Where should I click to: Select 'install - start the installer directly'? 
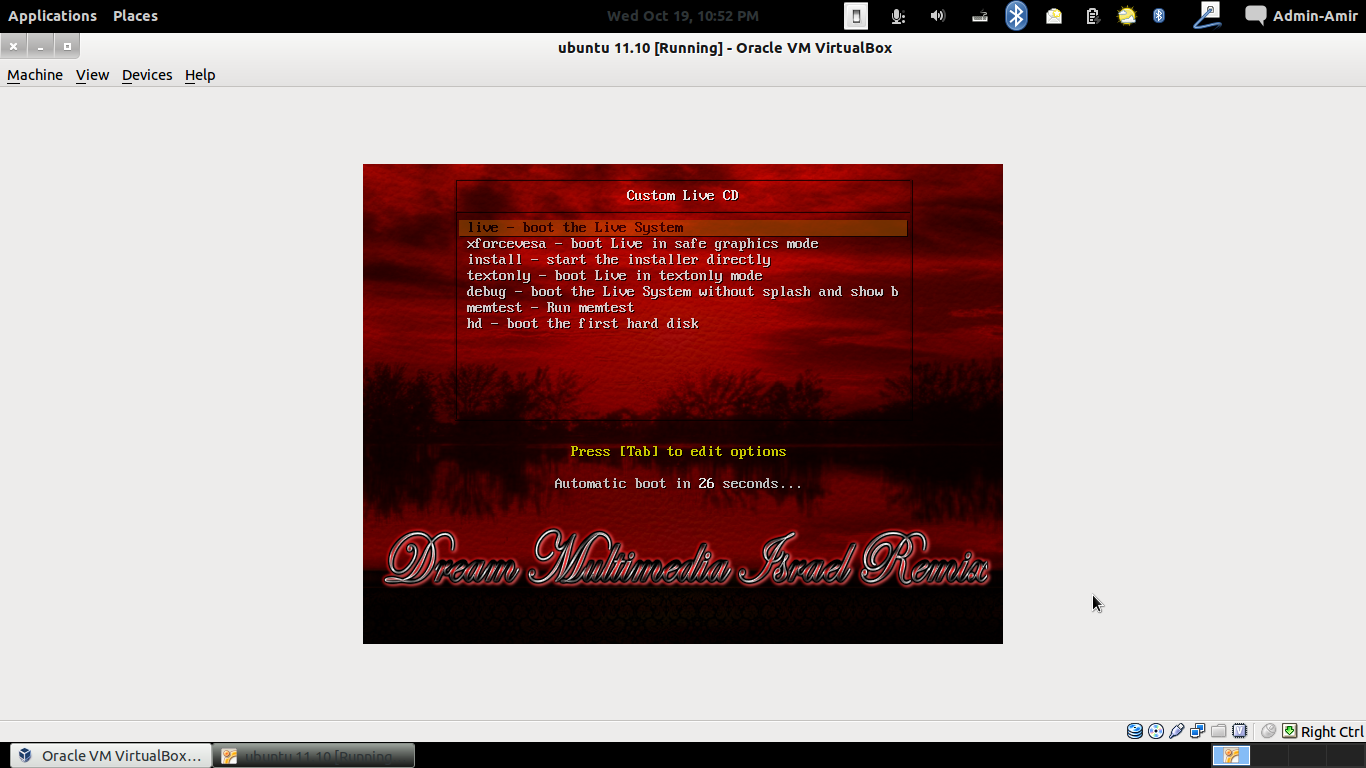[x=683, y=260]
